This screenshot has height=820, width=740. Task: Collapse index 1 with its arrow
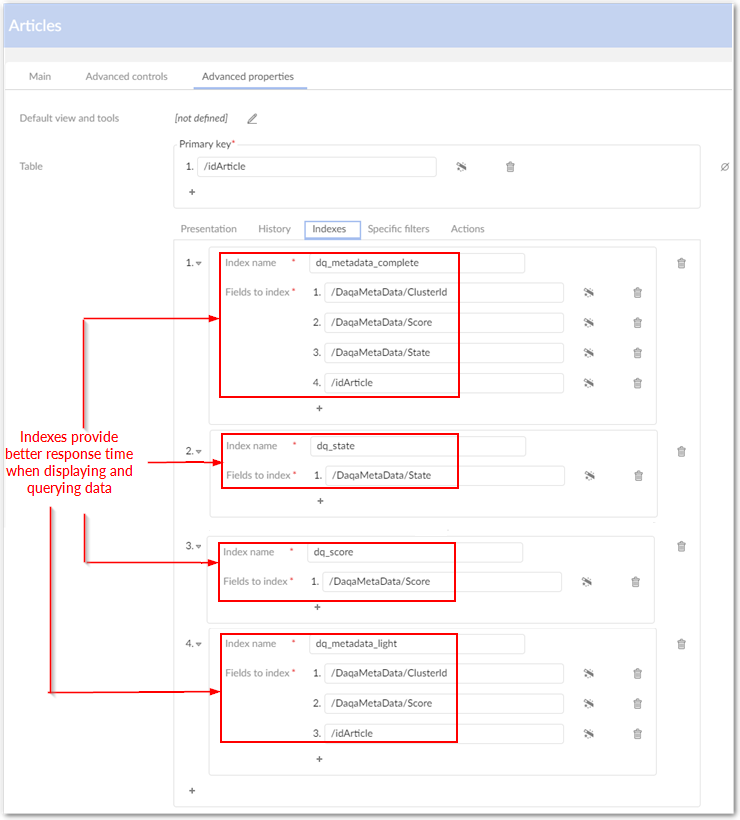[x=198, y=264]
